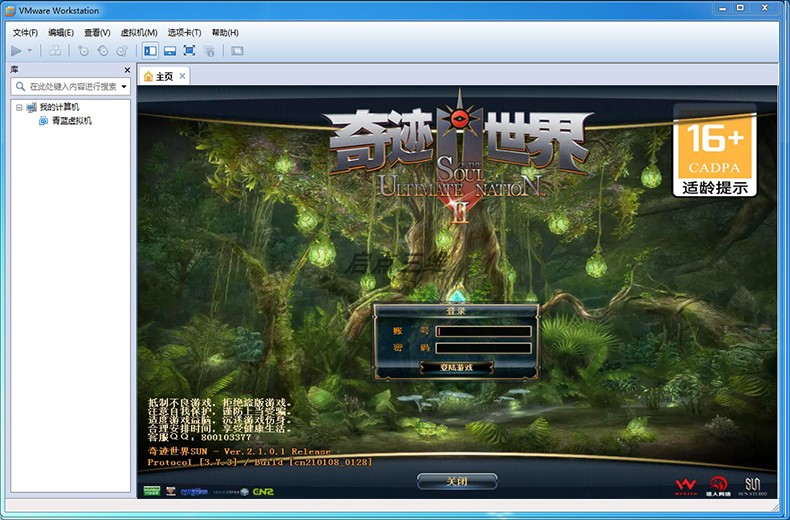This screenshot has width=790, height=520.
Task: Click the Unity mode toolbar icon
Action: click(209, 50)
